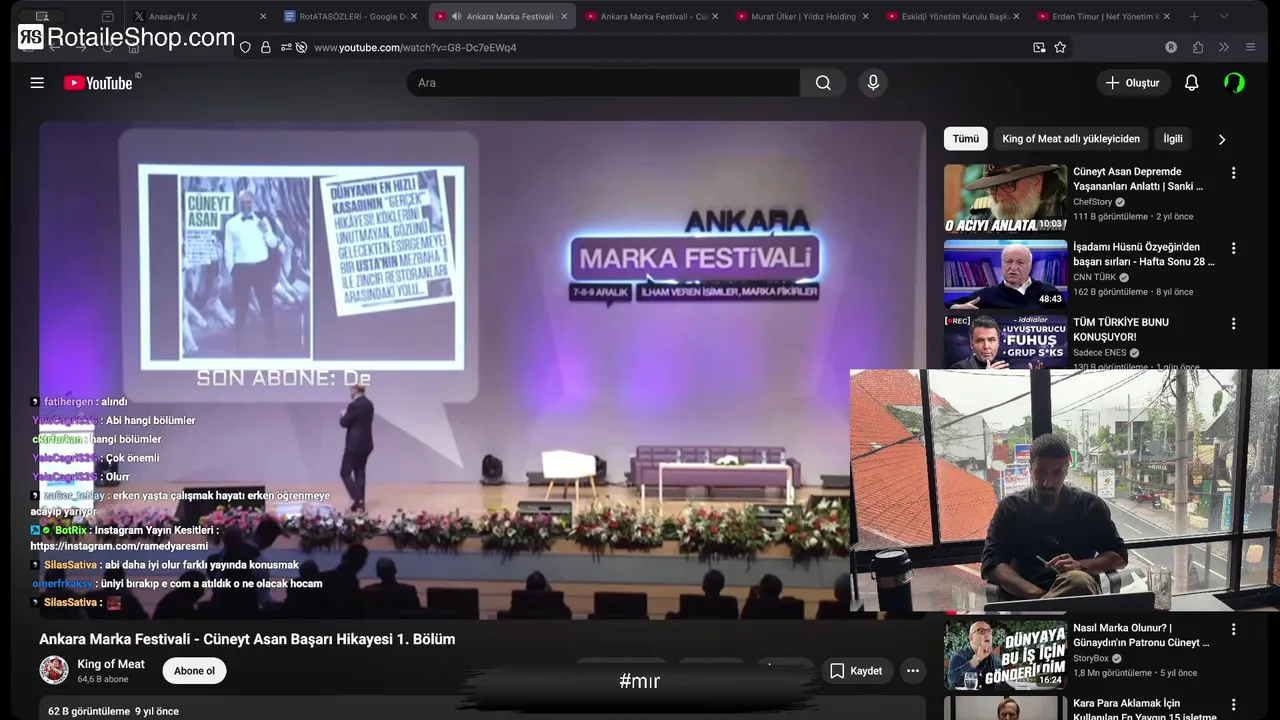Show more toolbar tools via double-chevron
This screenshot has width=1280, height=720.
click(x=1224, y=47)
